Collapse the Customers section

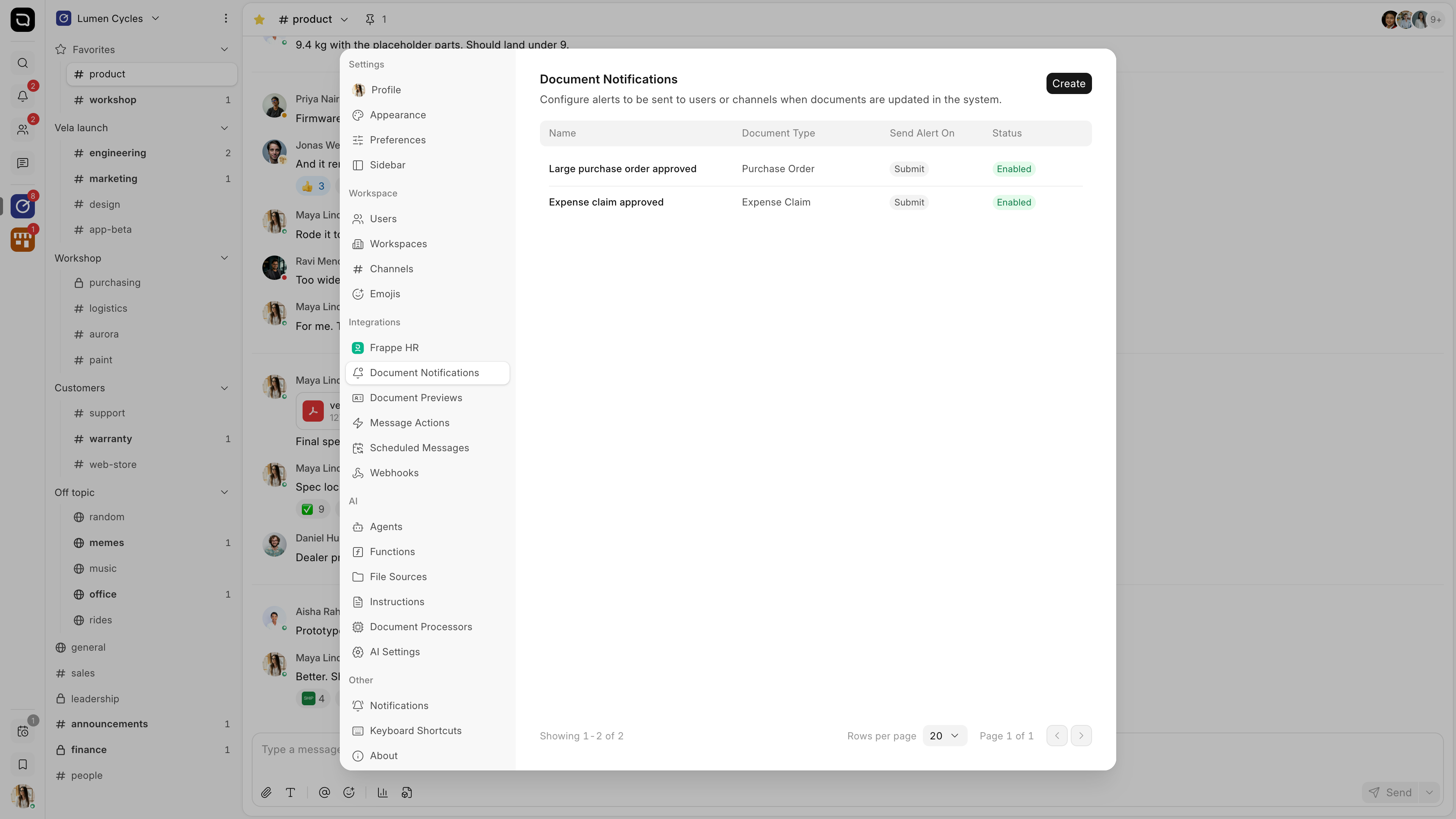pos(224,388)
